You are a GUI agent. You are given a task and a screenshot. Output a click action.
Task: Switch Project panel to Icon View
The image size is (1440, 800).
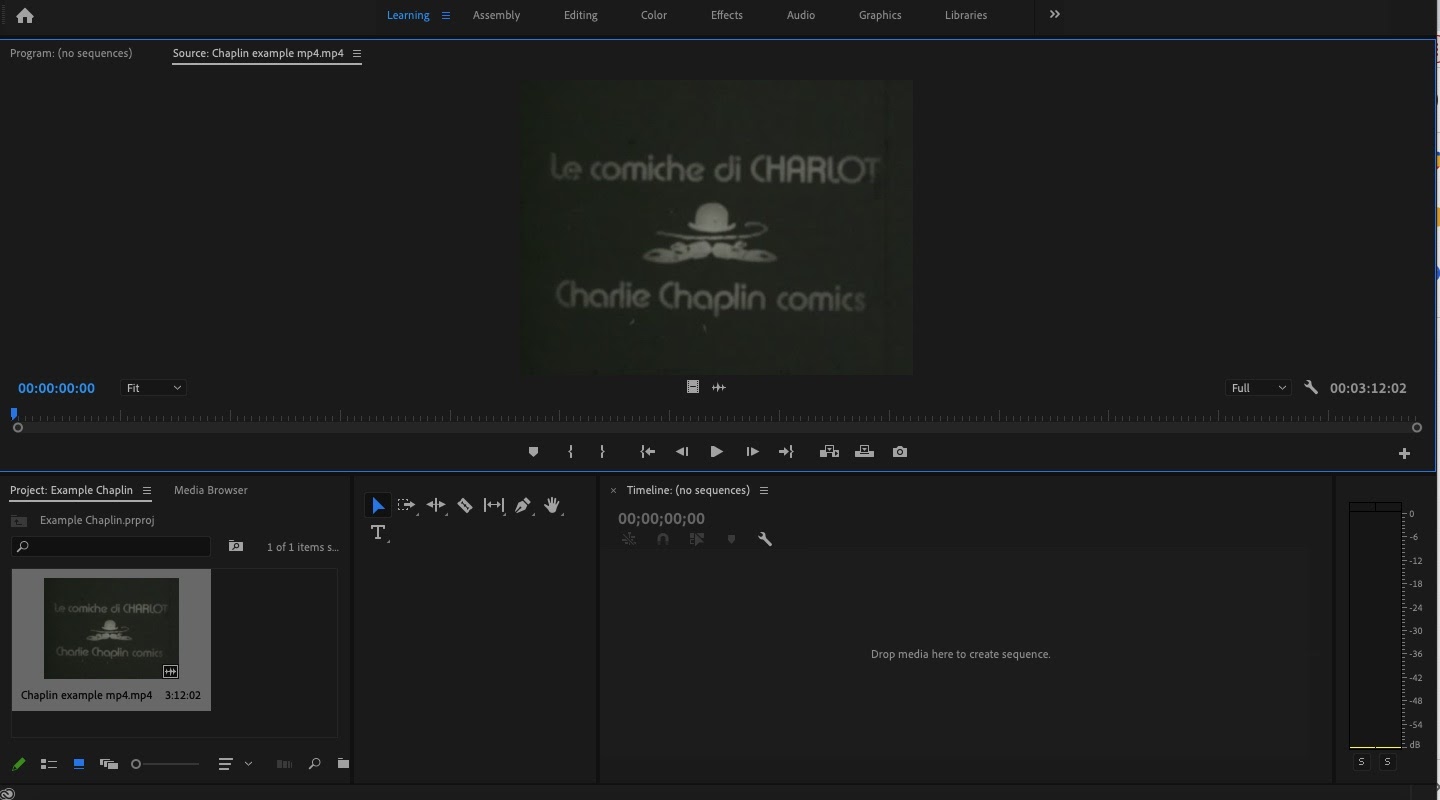coord(79,764)
